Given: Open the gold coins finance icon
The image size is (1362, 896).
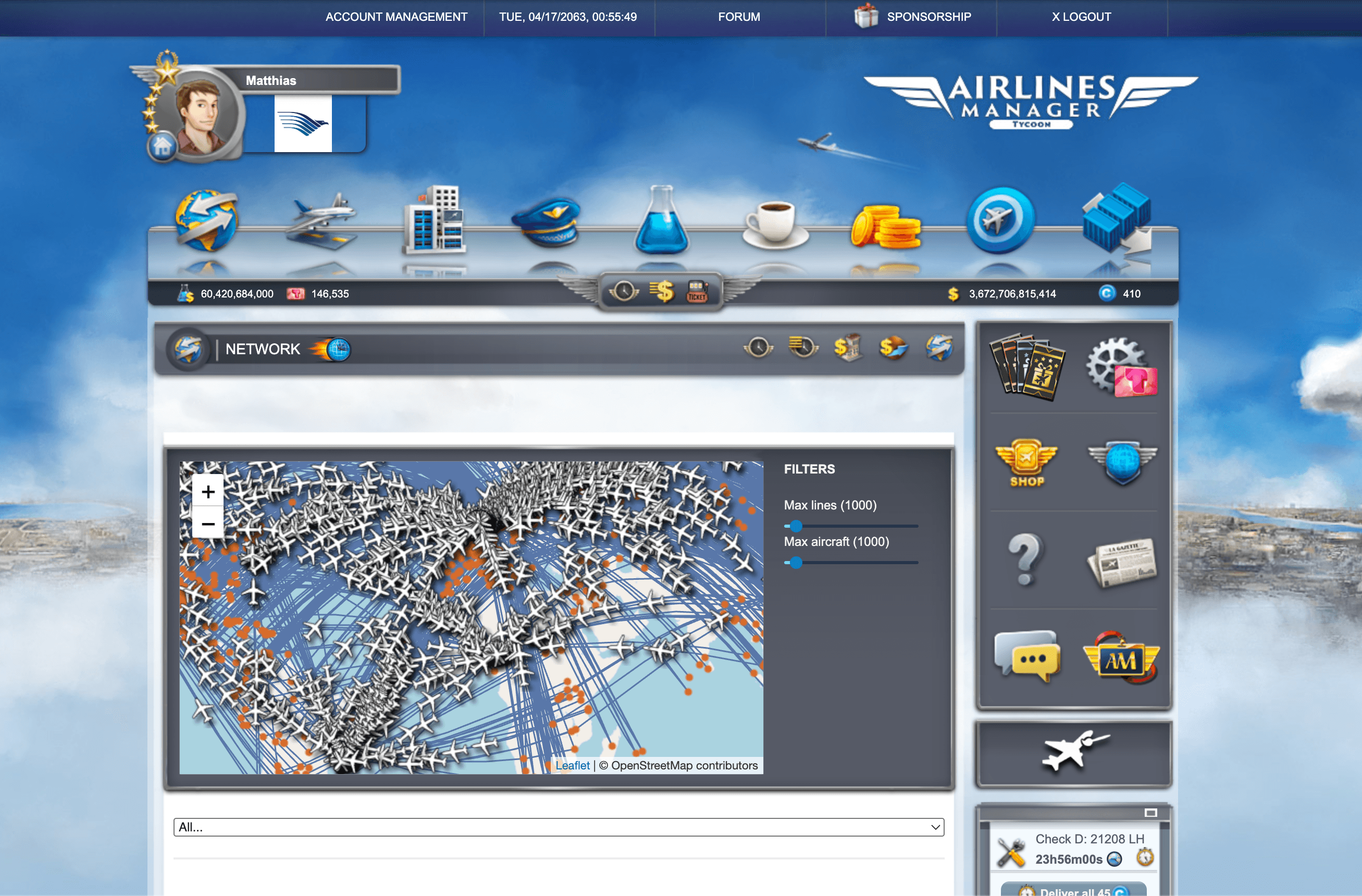Looking at the screenshot, I should (x=886, y=227).
